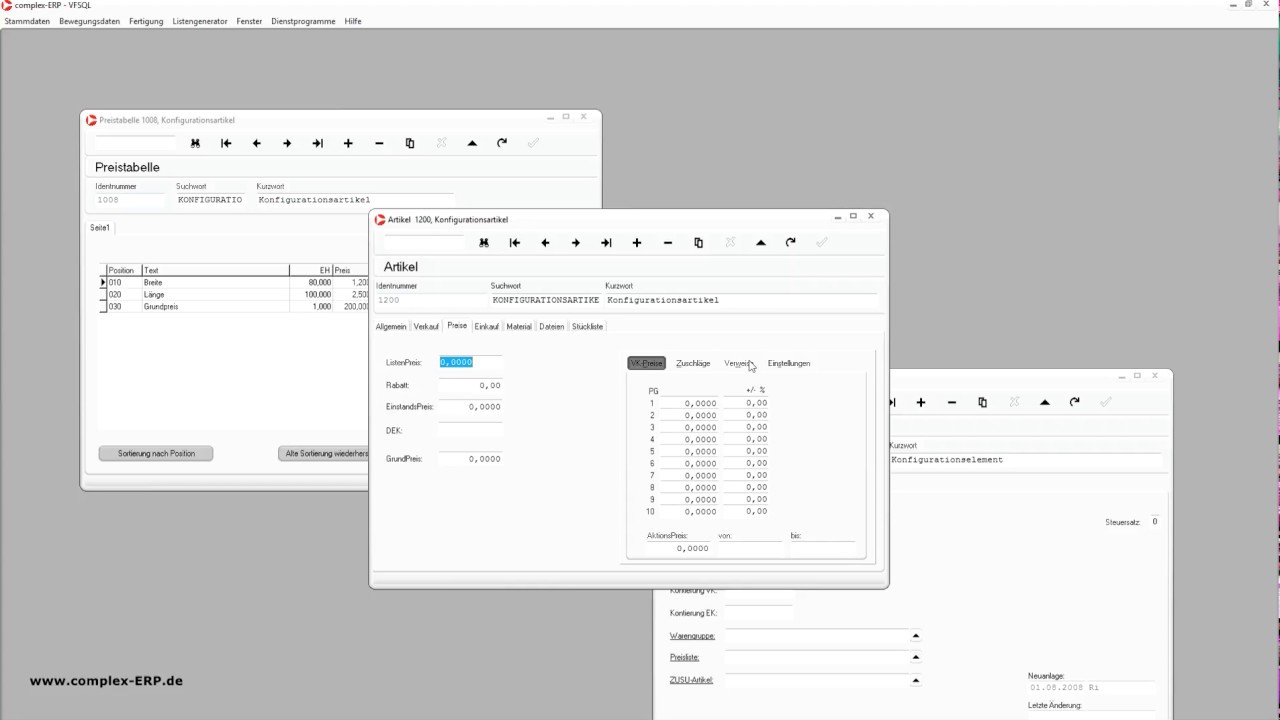The height and width of the screenshot is (720, 1280).
Task: Go to first record in Preistabelle window
Action: (x=226, y=143)
